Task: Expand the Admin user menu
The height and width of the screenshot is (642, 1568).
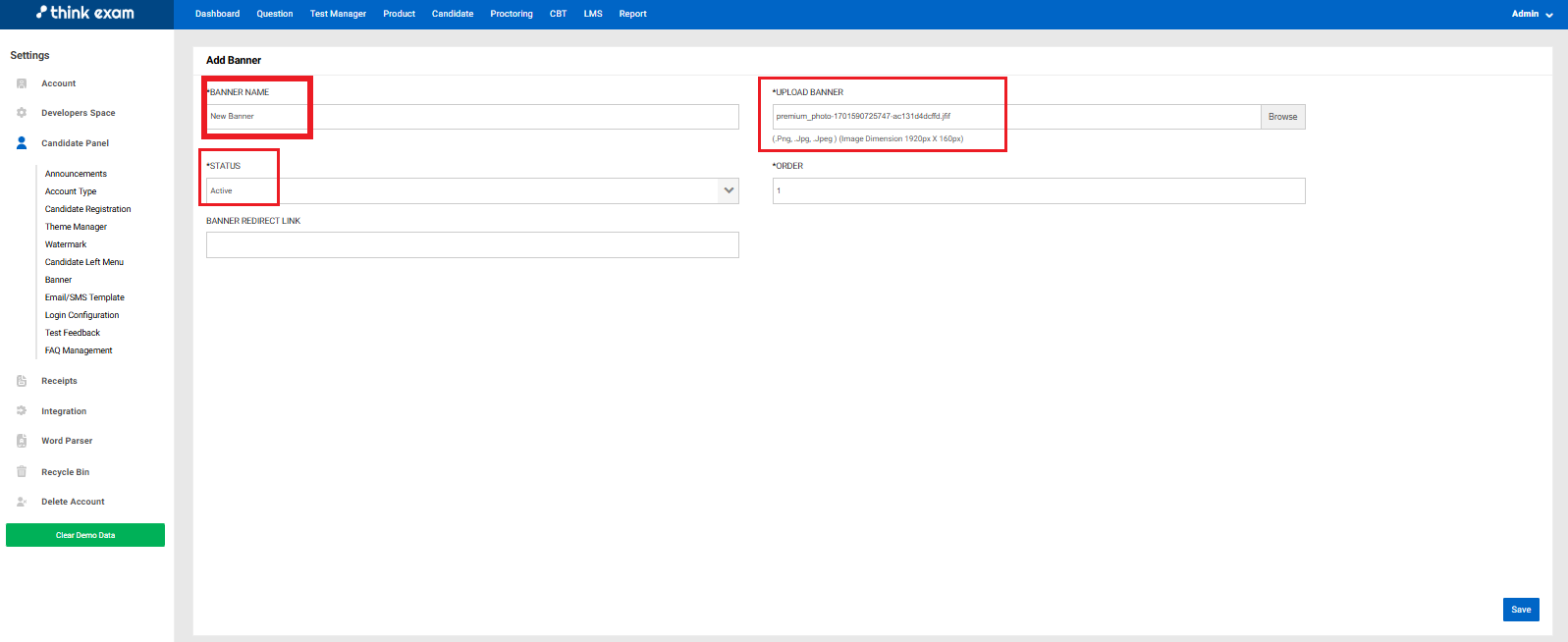Action: click(1532, 14)
